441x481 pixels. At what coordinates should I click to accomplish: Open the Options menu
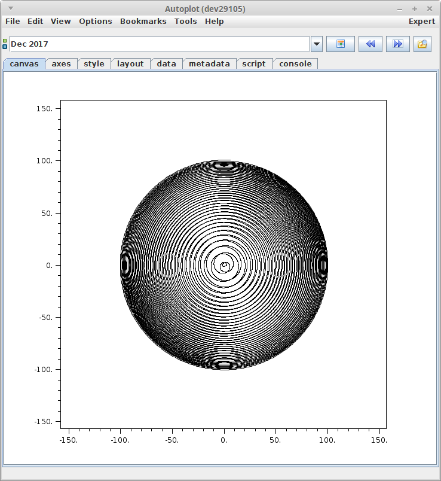(95, 21)
